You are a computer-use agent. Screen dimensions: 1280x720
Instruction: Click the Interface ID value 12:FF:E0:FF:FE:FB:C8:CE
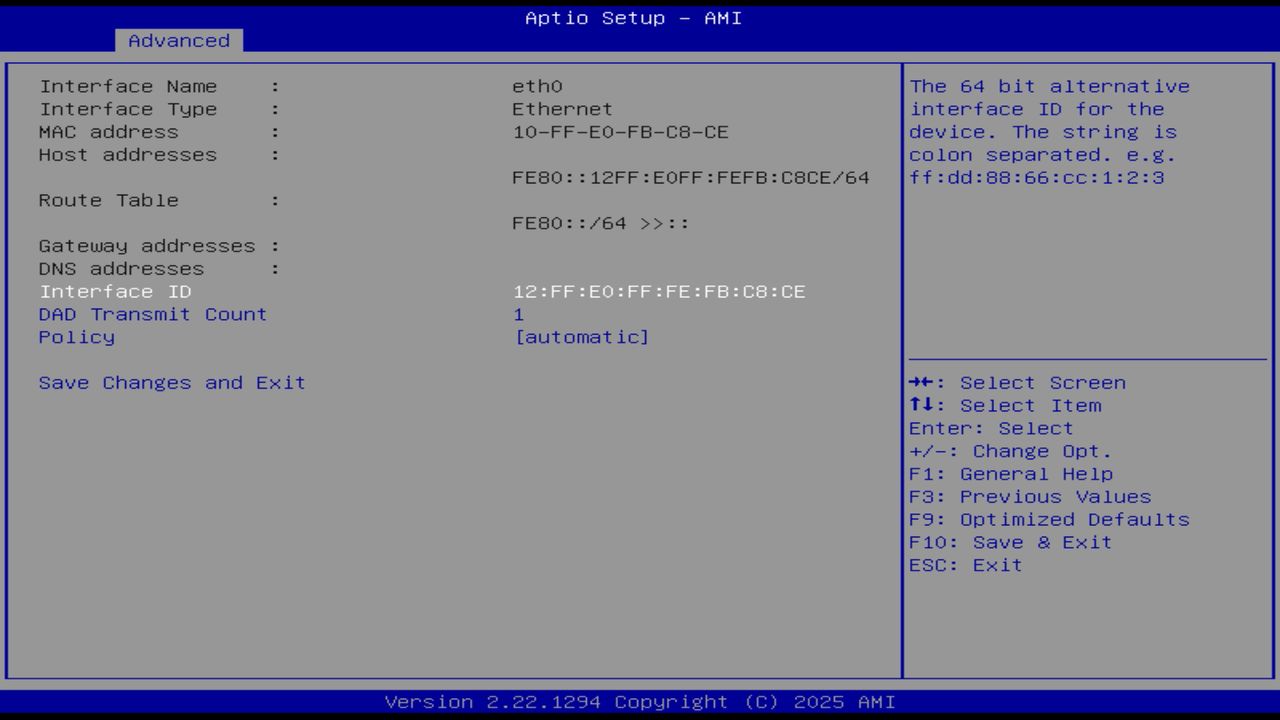point(659,291)
